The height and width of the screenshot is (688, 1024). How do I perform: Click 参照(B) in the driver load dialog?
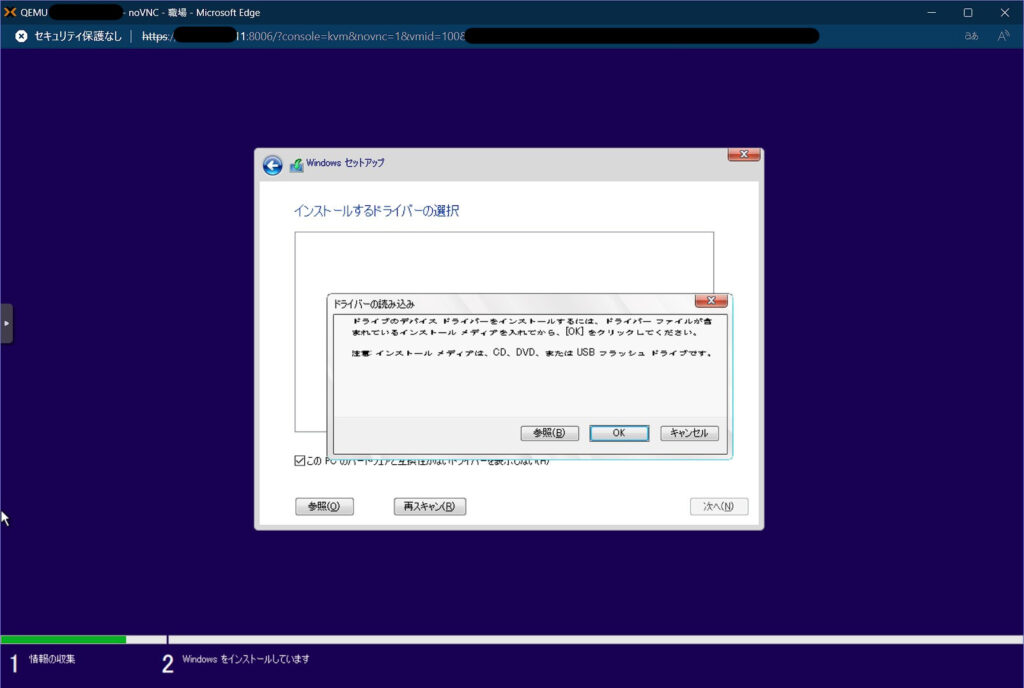548,433
